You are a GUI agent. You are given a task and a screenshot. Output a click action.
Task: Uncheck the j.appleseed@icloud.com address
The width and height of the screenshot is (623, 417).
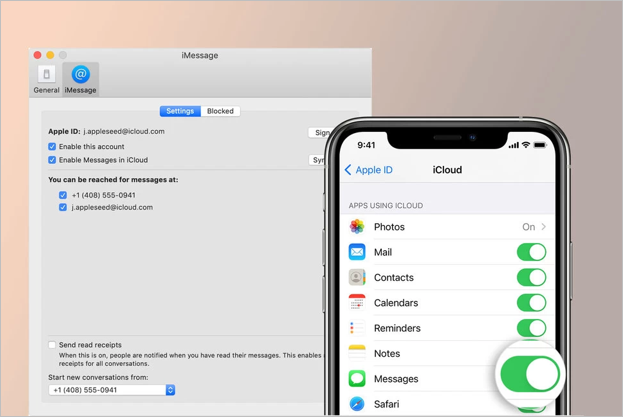pos(63,207)
